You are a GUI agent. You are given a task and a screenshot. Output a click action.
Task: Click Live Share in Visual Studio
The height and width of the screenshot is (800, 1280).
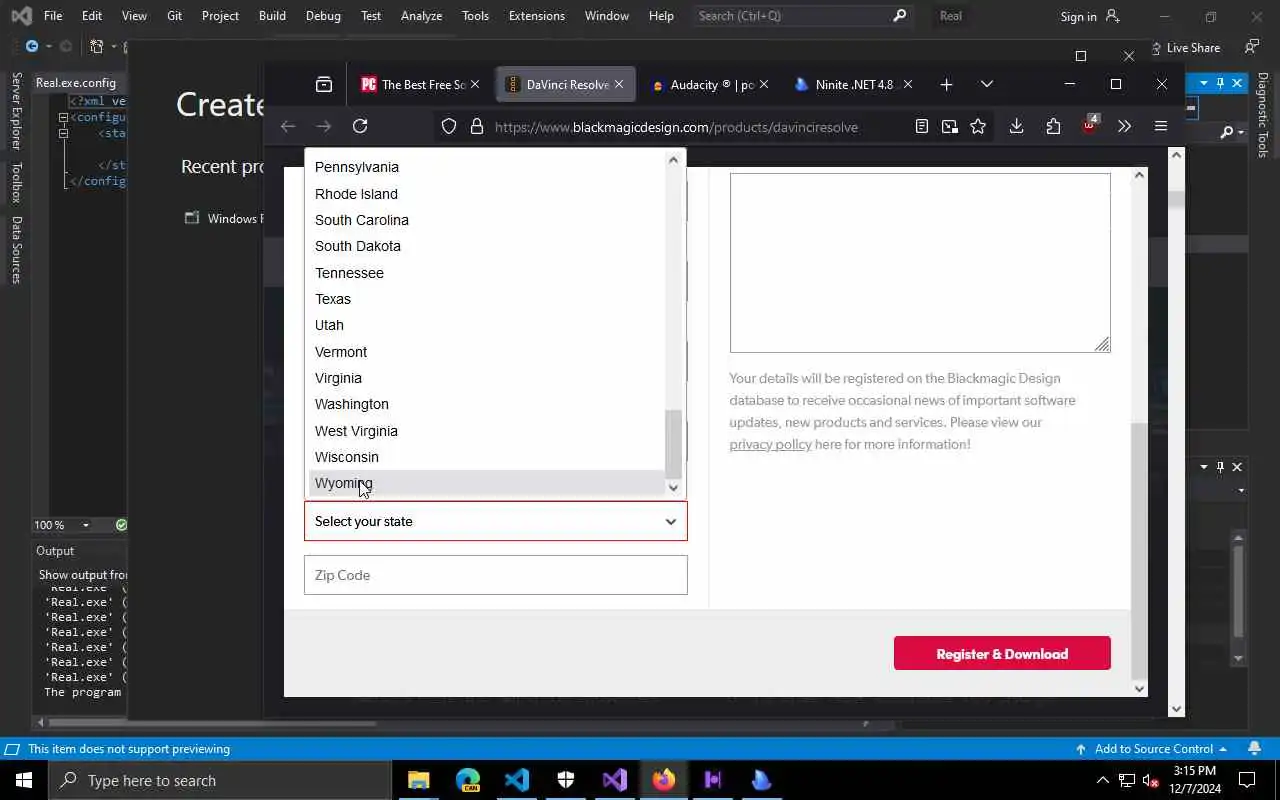[1185, 47]
